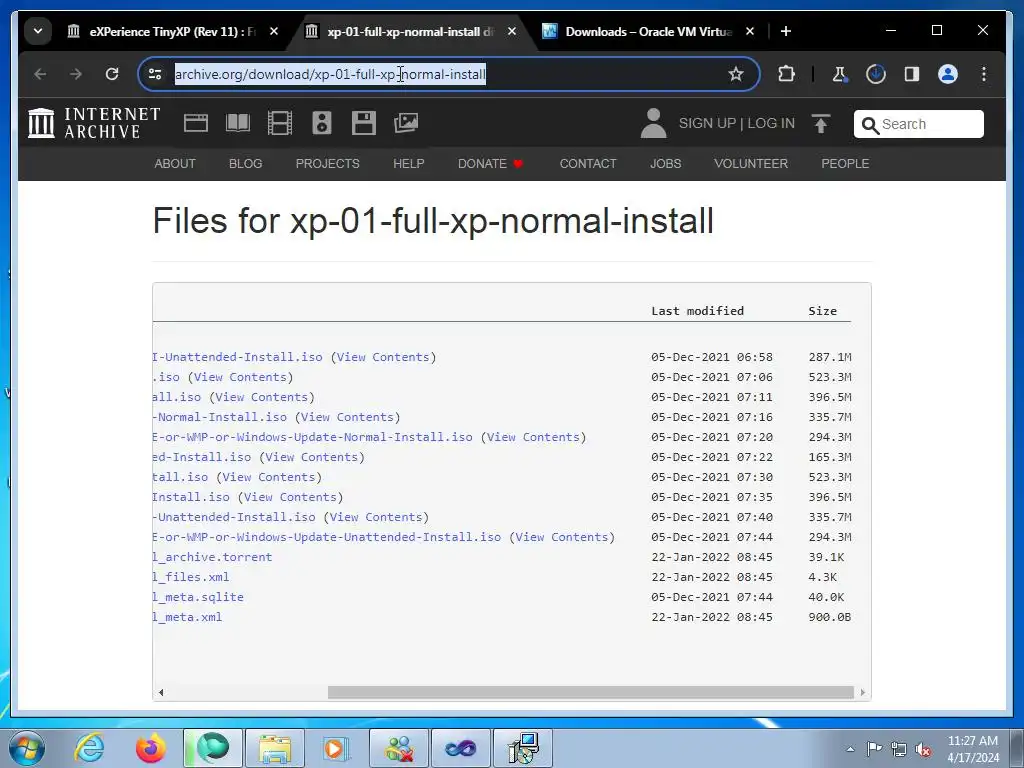Bookmark this page with the star
Viewport: 1024px width, 768px height.
point(736,74)
